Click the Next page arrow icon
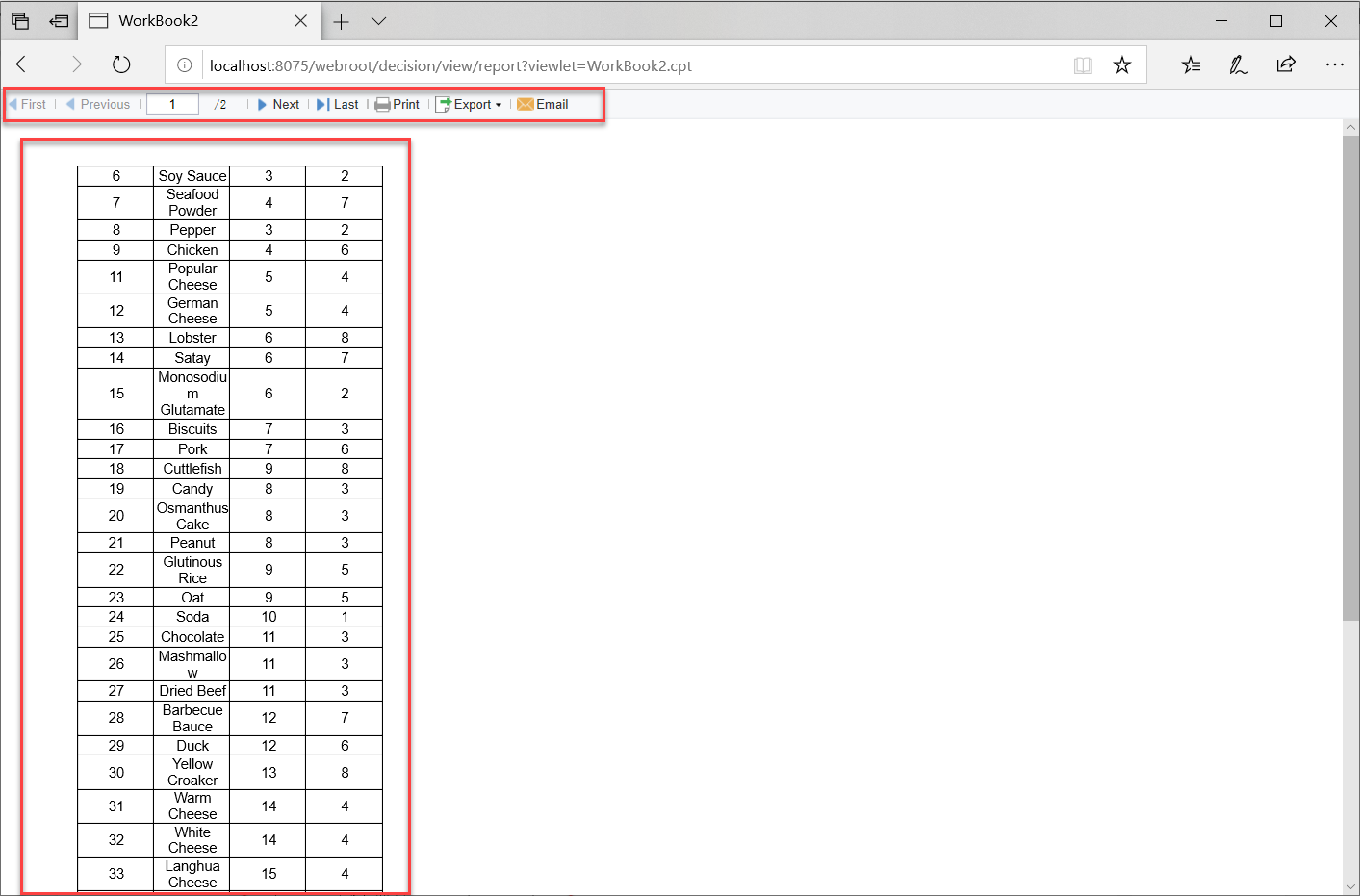The width and height of the screenshot is (1360, 896). tap(263, 104)
